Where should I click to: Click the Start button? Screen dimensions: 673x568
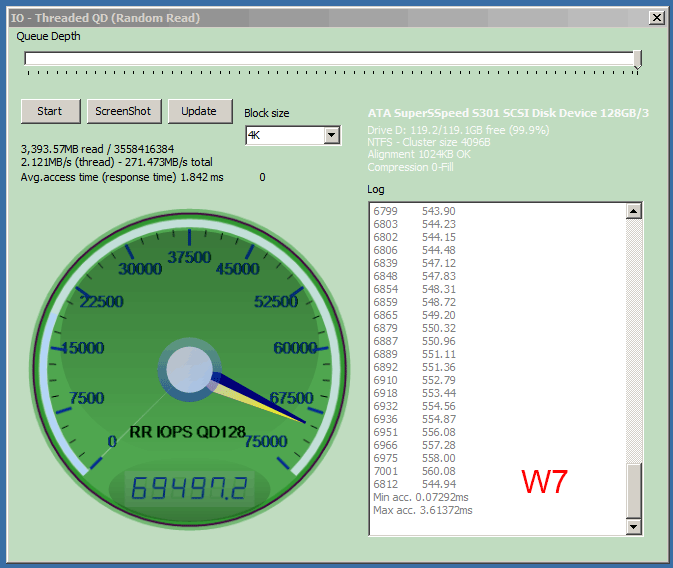coord(50,111)
